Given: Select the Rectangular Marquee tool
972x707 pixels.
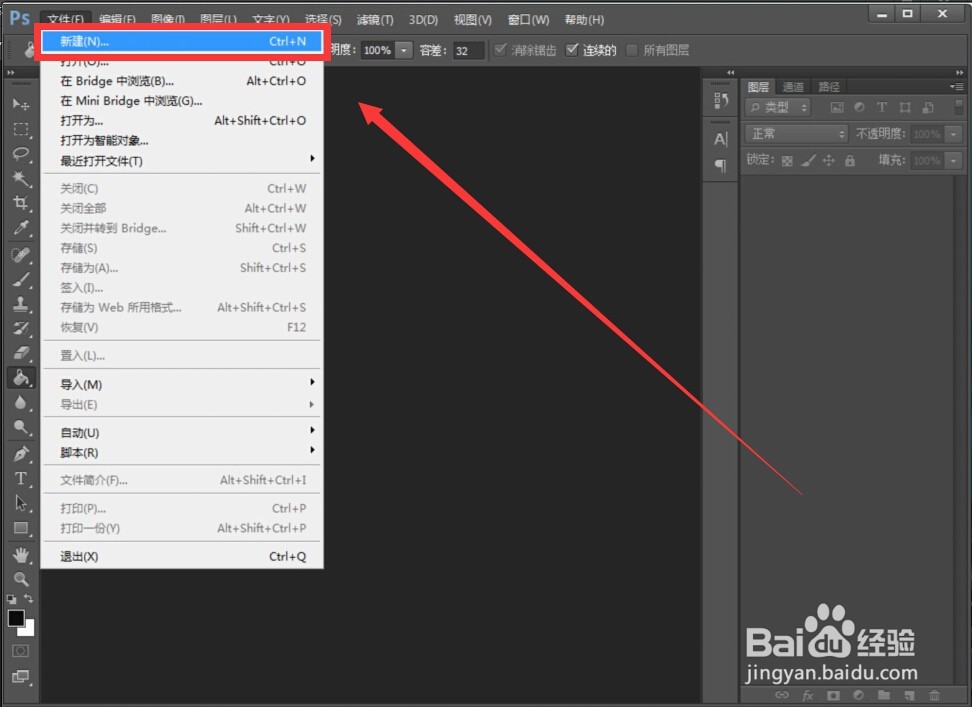Looking at the screenshot, I should (20, 129).
